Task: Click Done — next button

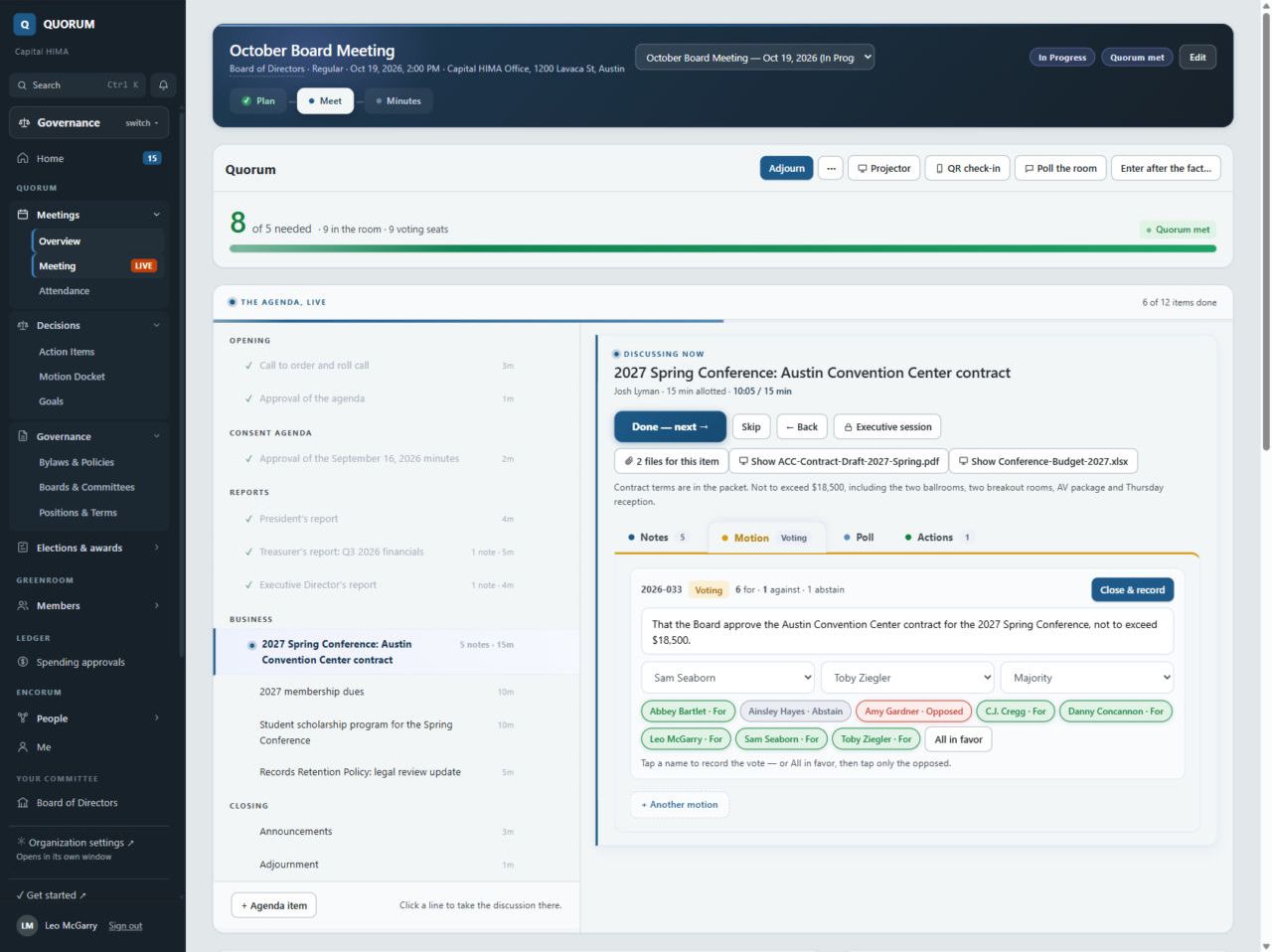Action: [x=670, y=427]
